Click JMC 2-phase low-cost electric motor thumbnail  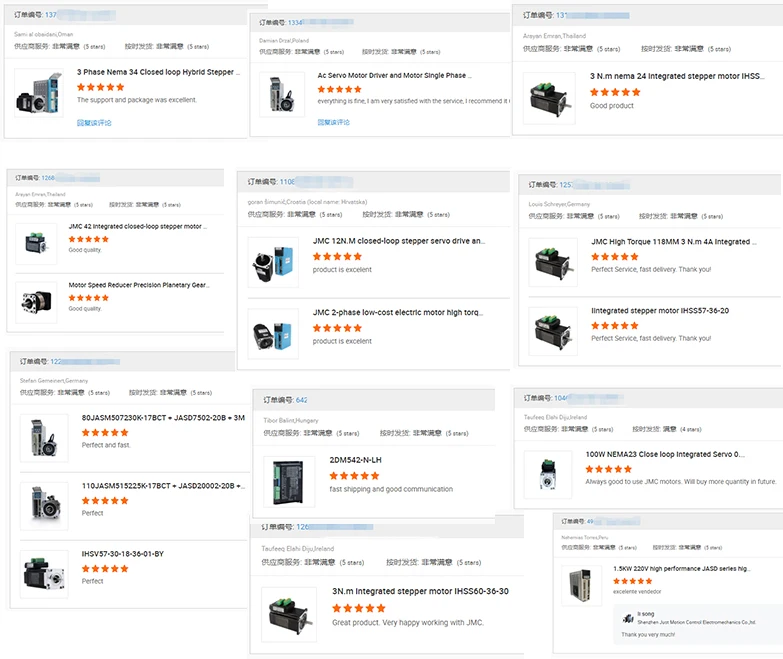tap(273, 328)
